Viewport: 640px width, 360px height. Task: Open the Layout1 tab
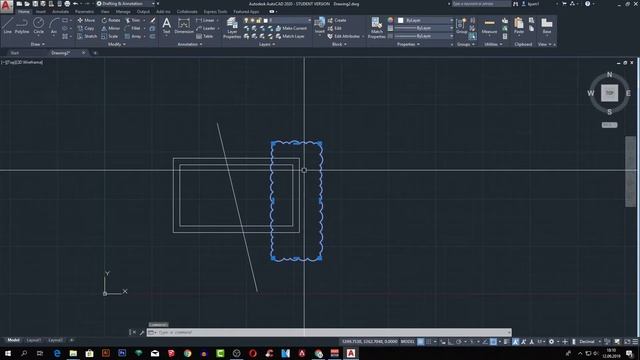point(33,340)
